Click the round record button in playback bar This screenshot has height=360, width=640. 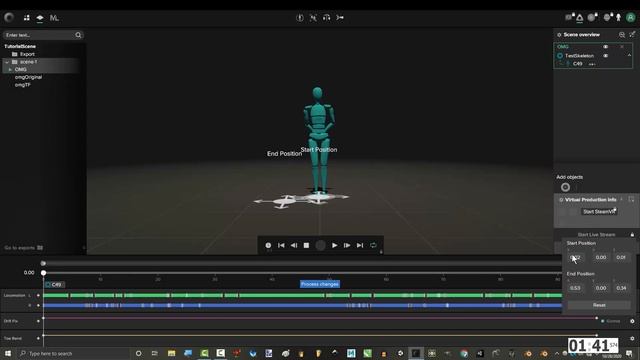point(321,245)
